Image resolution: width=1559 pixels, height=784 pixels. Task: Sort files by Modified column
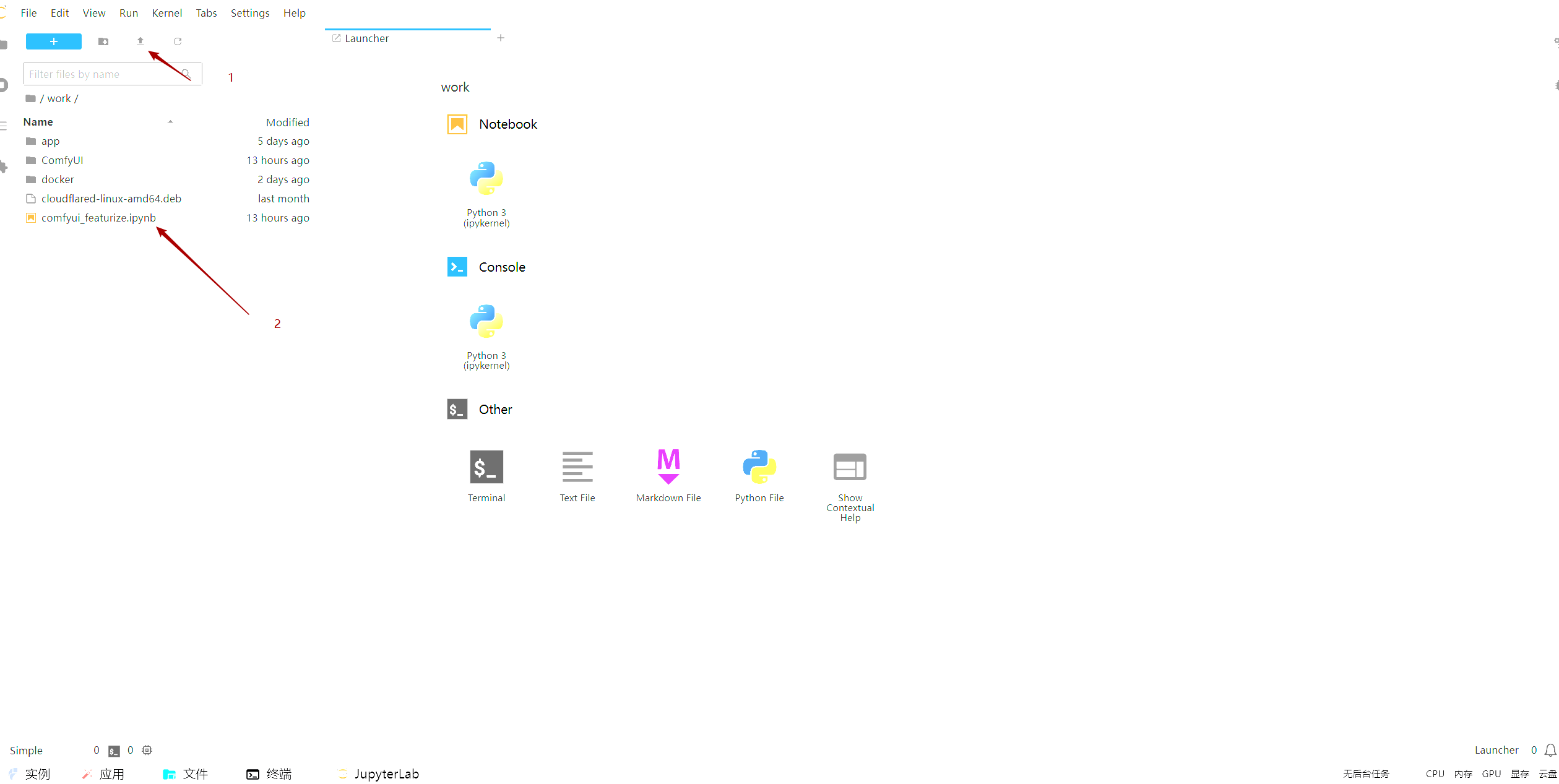[287, 123]
